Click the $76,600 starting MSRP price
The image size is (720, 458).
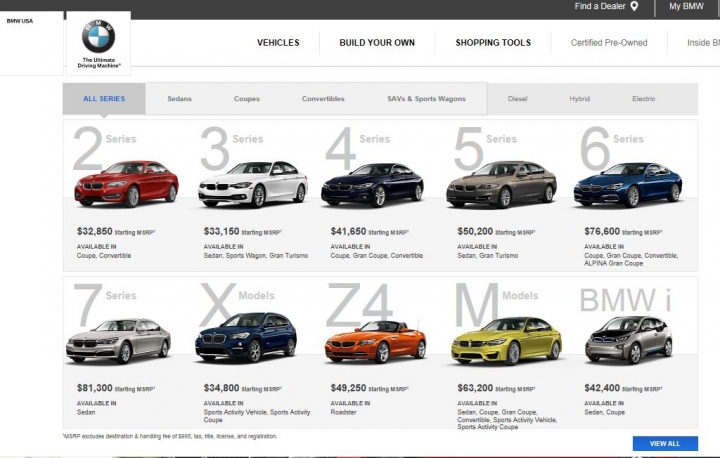623,232
